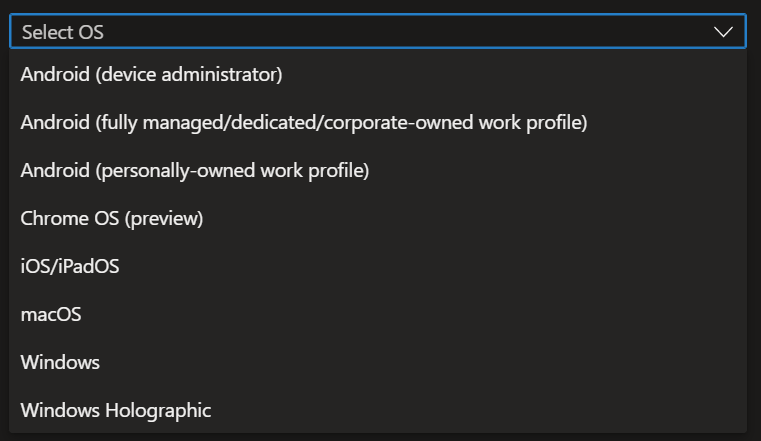The height and width of the screenshot is (441, 761).
Task: Pick Windows from the OS list
Action: pos(60,362)
